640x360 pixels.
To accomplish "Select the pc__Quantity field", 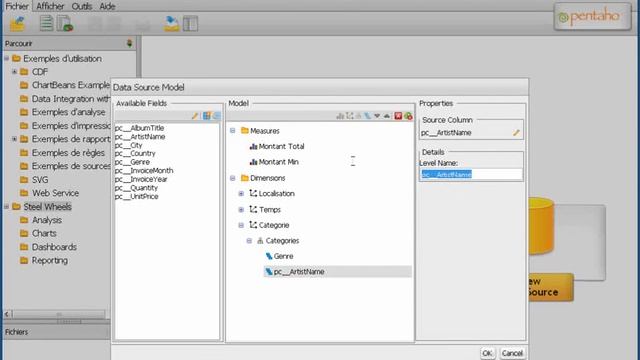I will click(x=136, y=188).
